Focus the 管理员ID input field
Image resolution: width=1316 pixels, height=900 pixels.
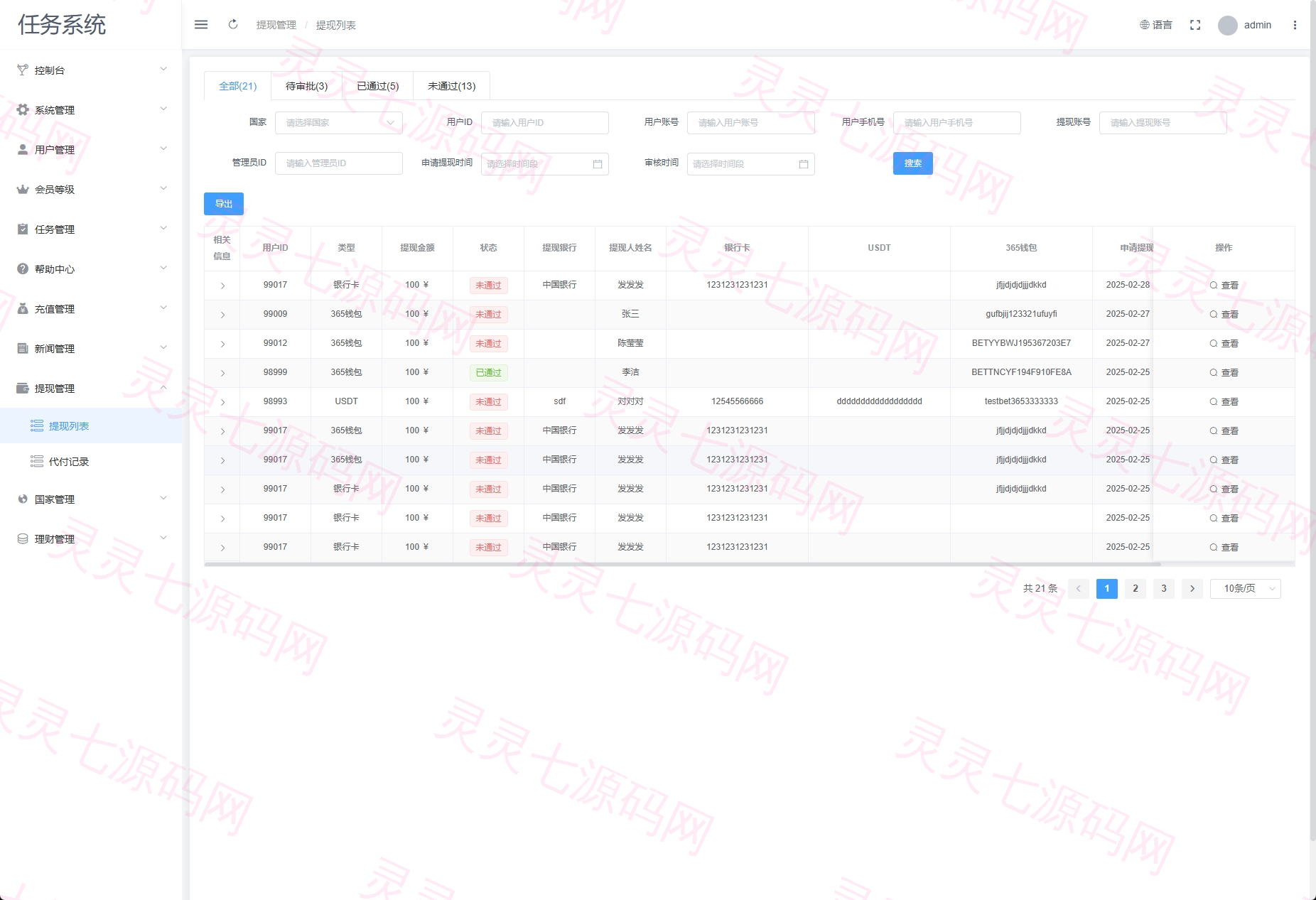click(339, 163)
